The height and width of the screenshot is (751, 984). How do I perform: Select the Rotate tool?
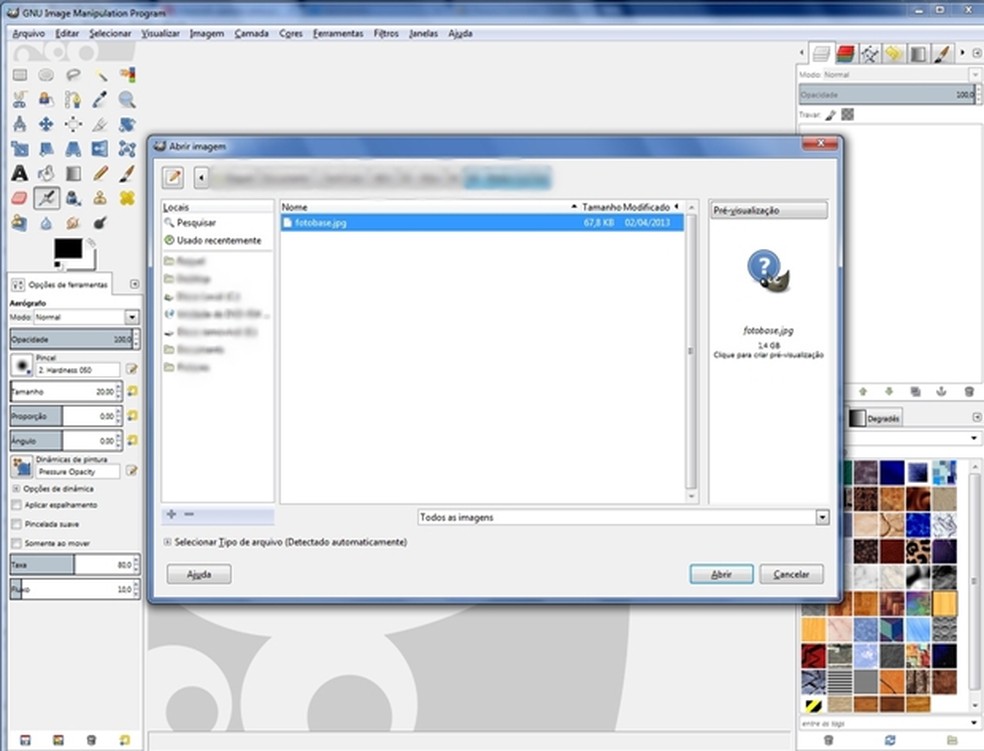pyautogui.click(x=127, y=124)
